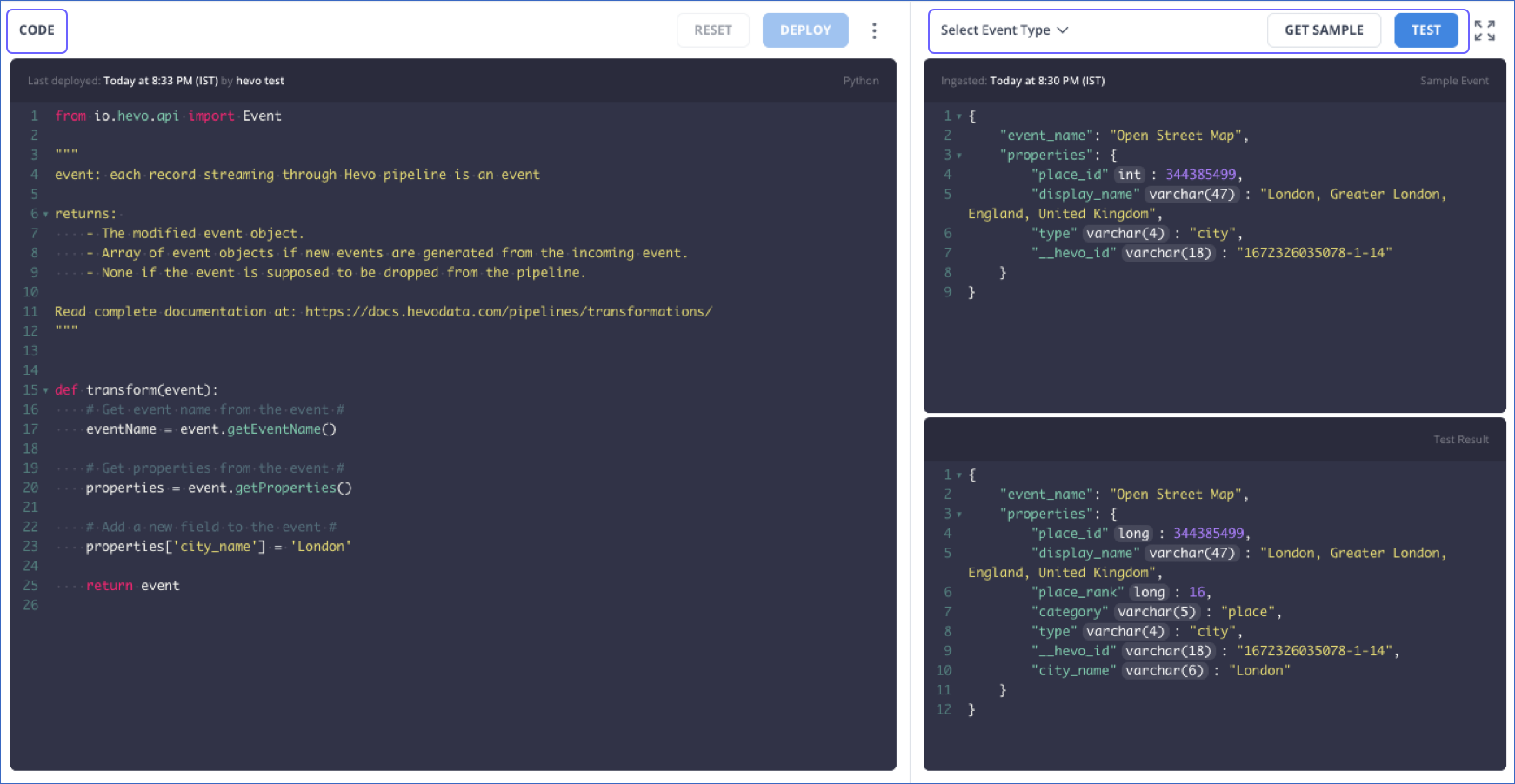The image size is (1515, 784).
Task: Click line number 26 in code editor
Action: (x=30, y=606)
